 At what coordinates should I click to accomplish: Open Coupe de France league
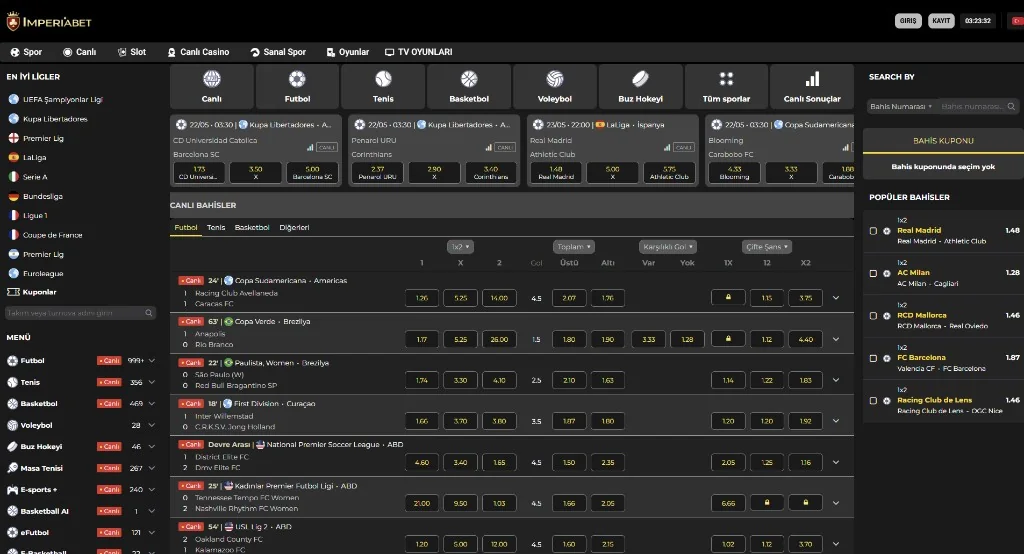(x=45, y=235)
